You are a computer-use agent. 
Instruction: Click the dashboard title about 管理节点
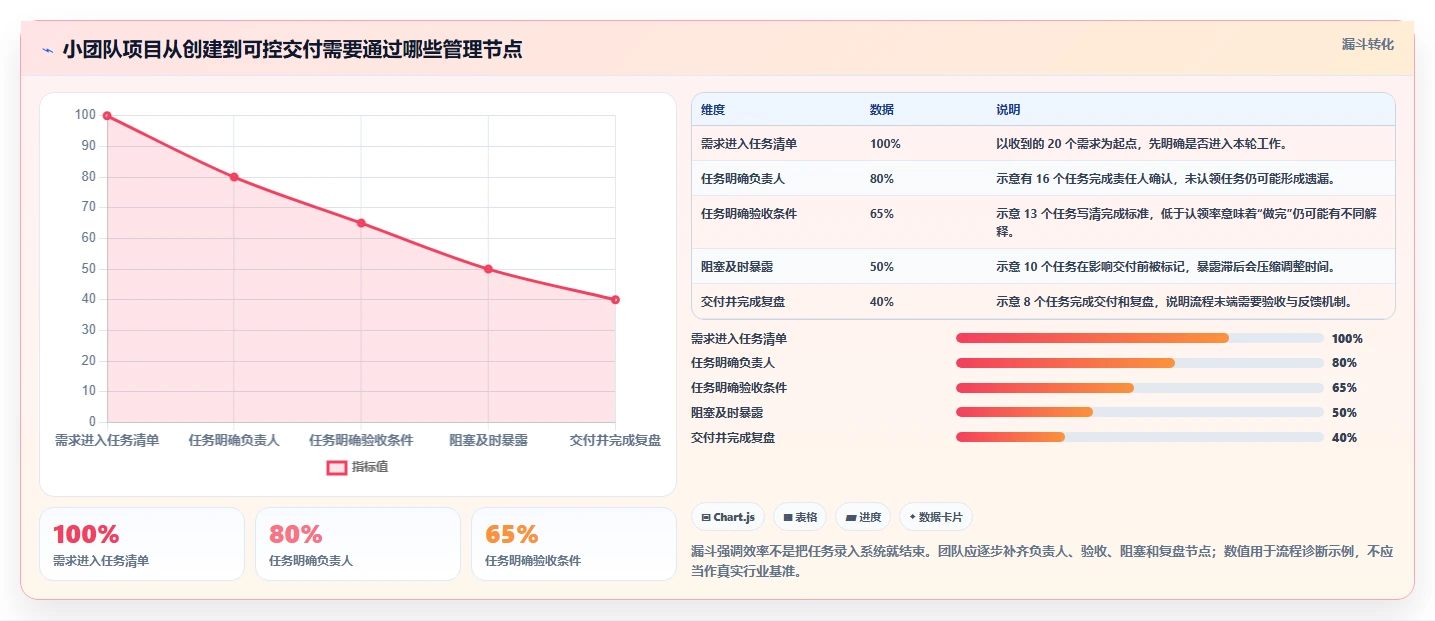292,50
